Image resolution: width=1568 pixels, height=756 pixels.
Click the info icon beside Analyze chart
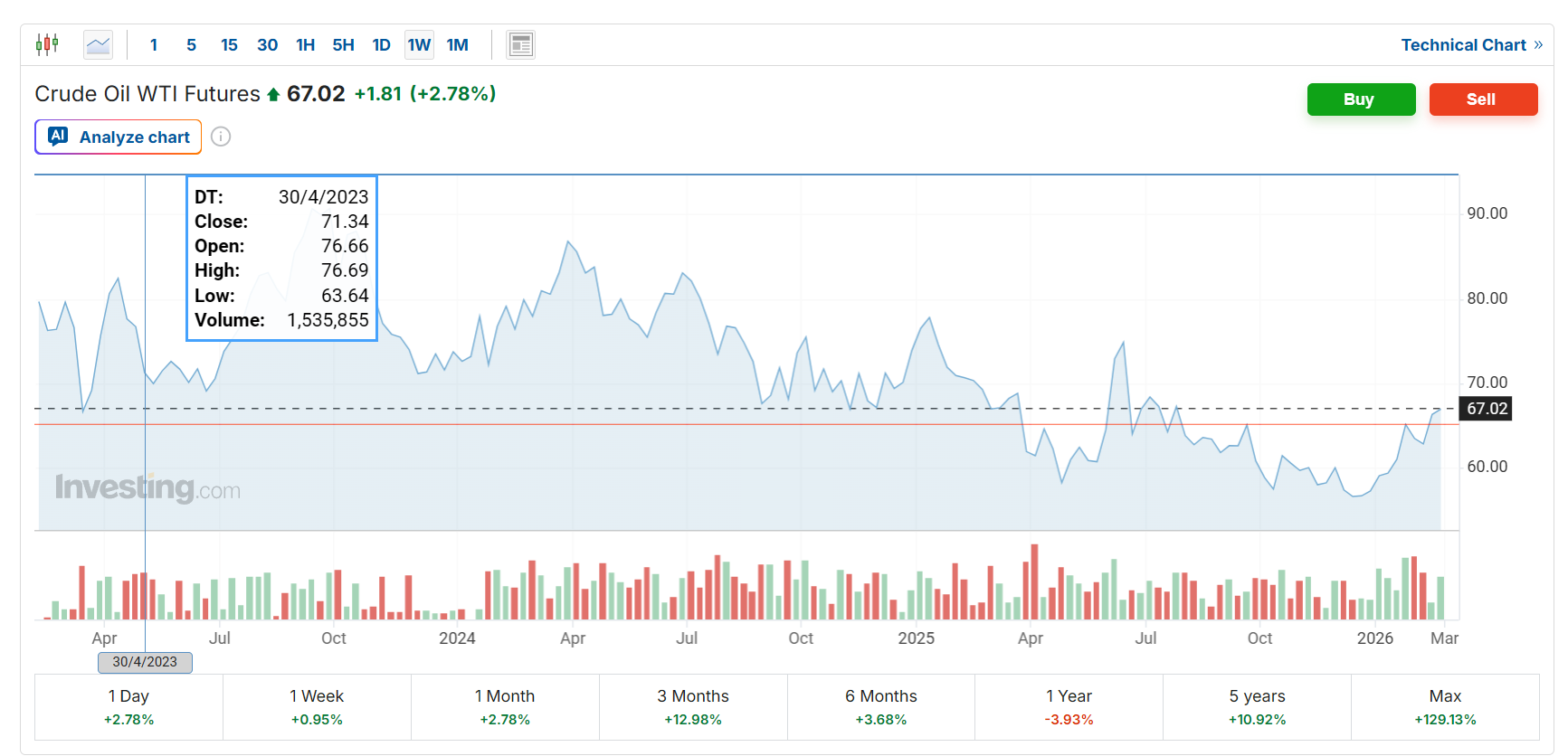pyautogui.click(x=221, y=137)
